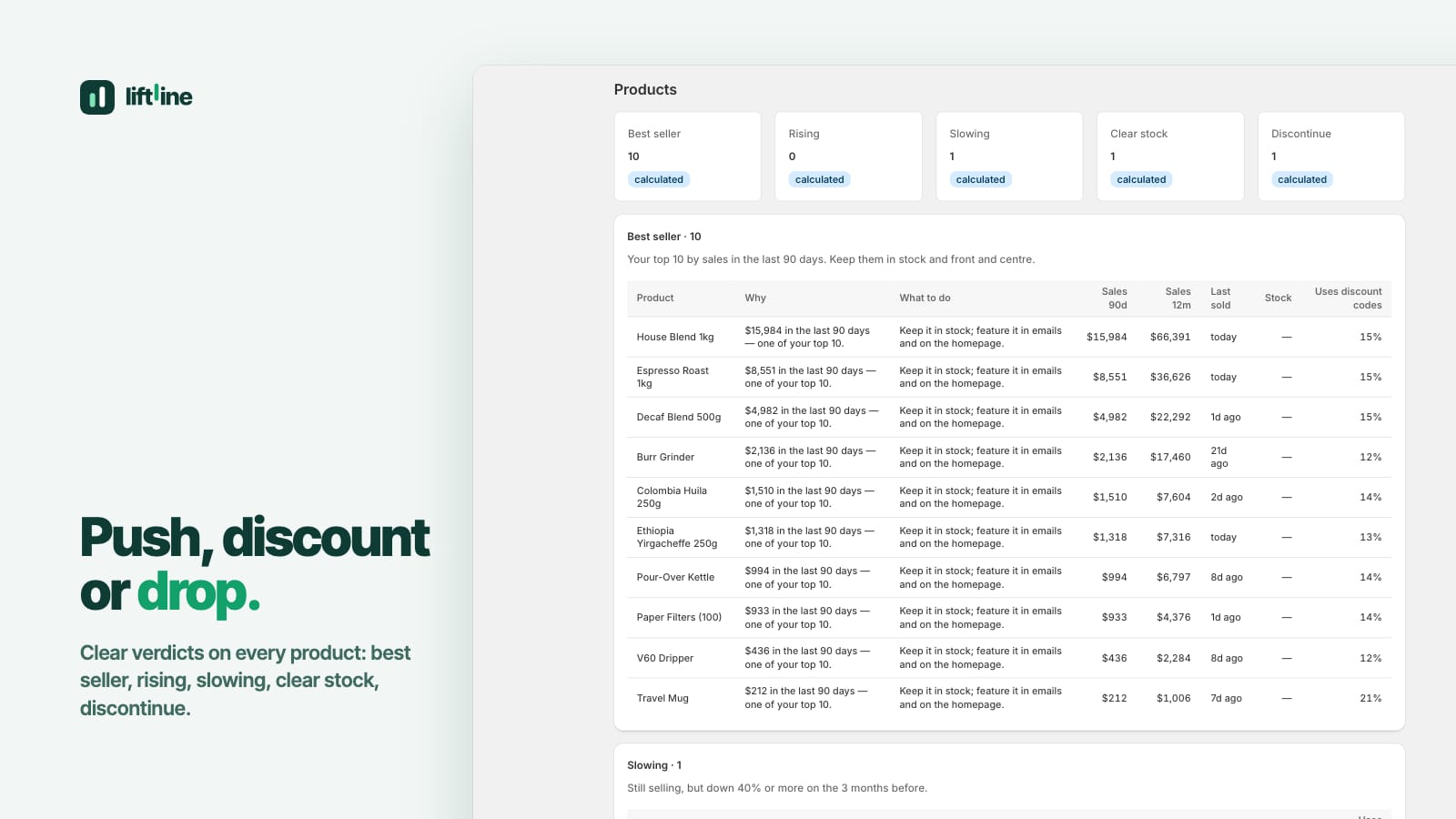The width and height of the screenshot is (1456, 819).
Task: Click the $15,984 sales 90d value
Action: point(1107,337)
